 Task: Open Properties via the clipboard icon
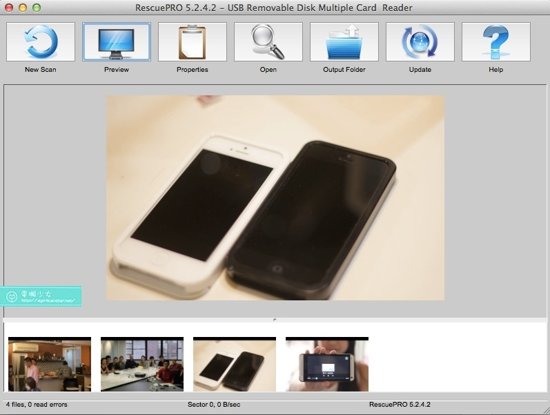(192, 42)
